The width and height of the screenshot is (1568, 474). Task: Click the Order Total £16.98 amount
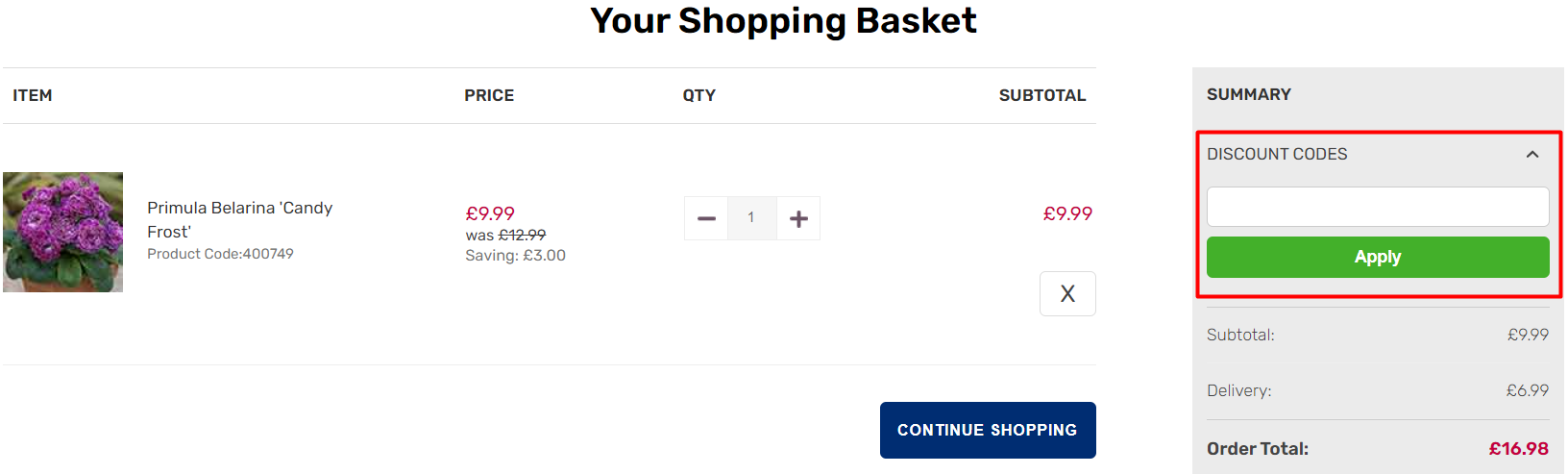pos(1518,449)
